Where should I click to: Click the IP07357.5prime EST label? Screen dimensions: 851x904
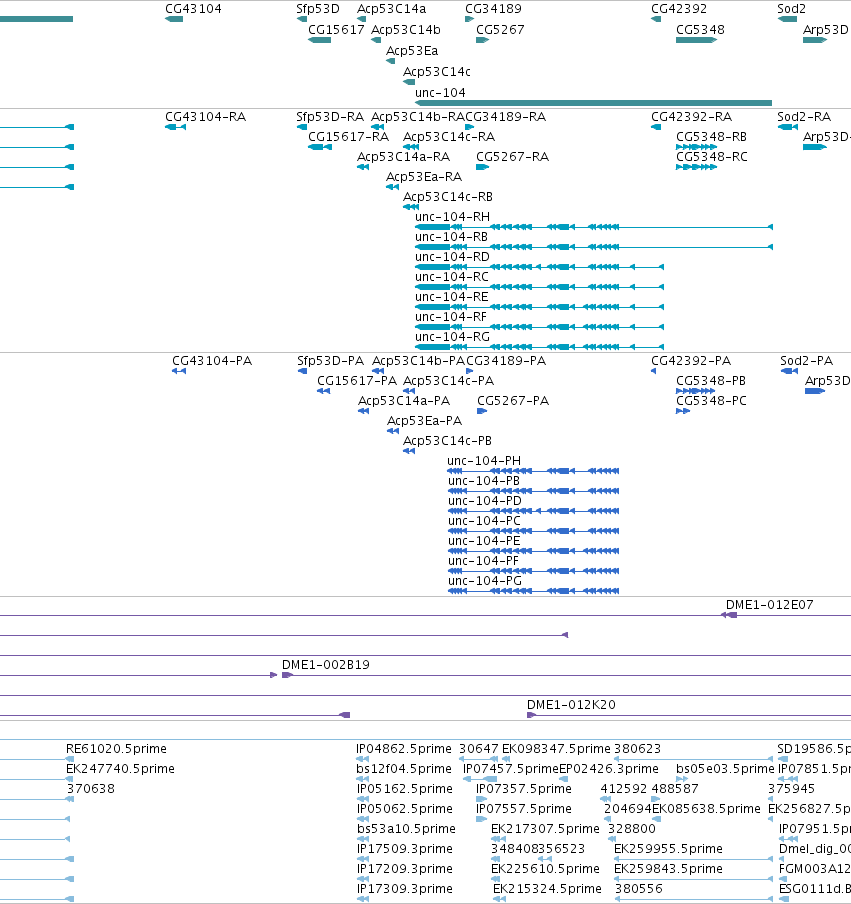click(x=524, y=789)
